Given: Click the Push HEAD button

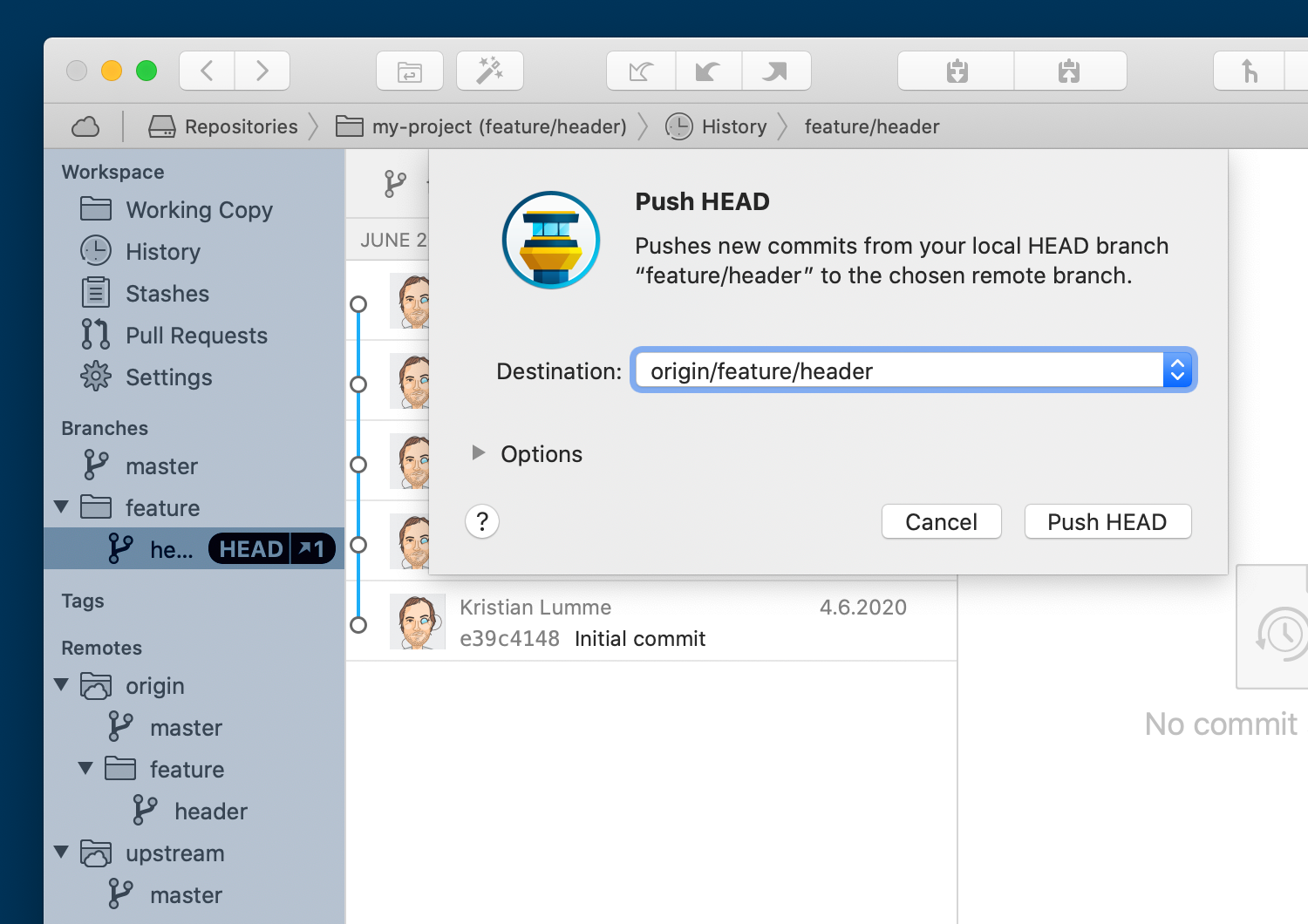Looking at the screenshot, I should (x=1107, y=522).
